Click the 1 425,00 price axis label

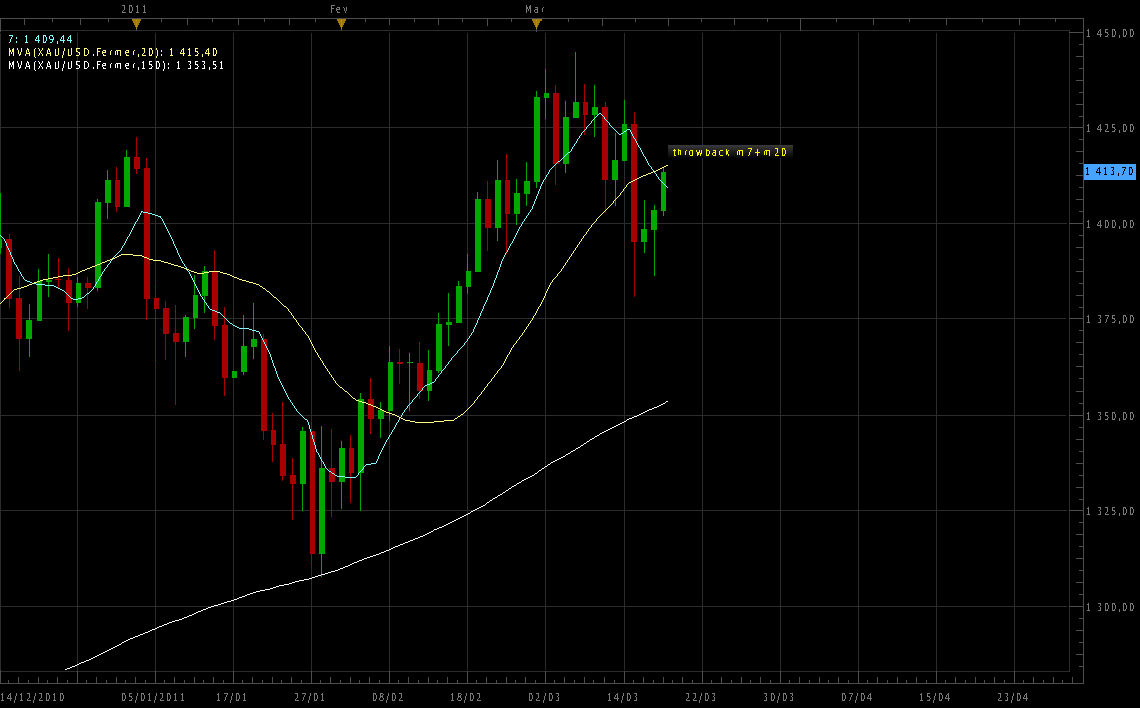[x=1112, y=128]
